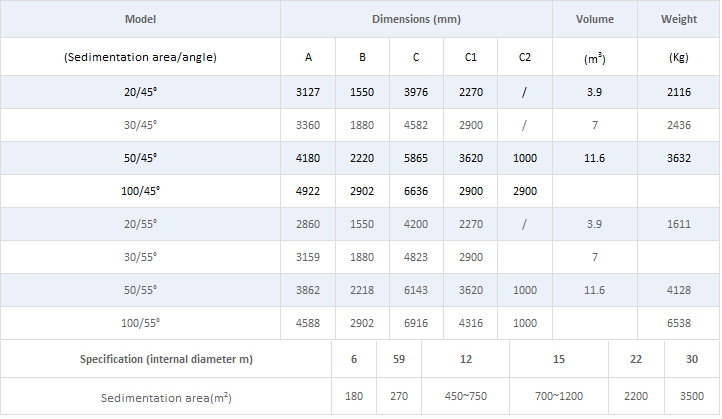Image resolution: width=722 pixels, height=419 pixels.
Task: Select the weight value 6538
Action: (x=679, y=323)
